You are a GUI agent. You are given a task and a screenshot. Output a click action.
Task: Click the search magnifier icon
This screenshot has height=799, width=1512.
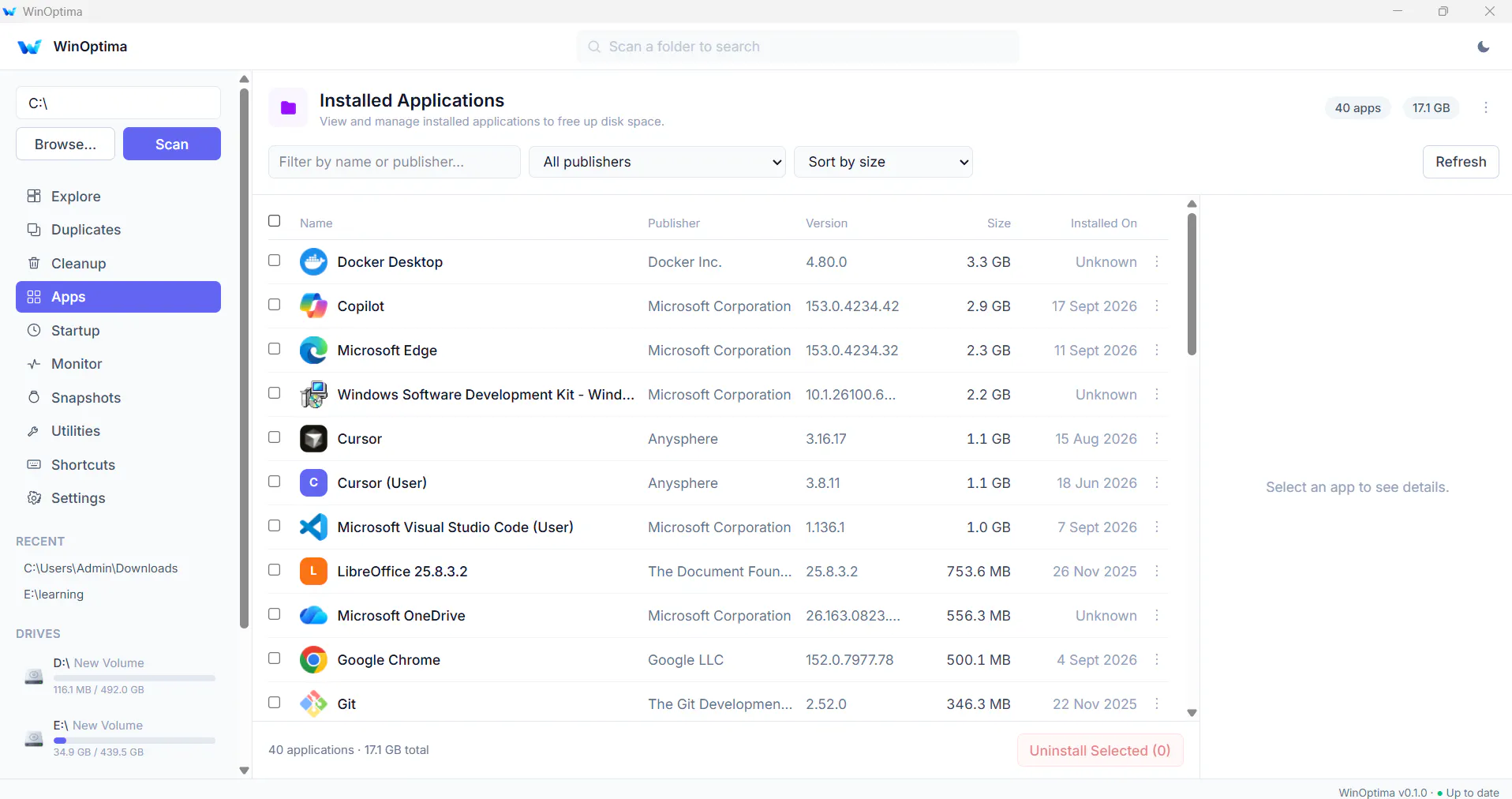click(x=594, y=47)
